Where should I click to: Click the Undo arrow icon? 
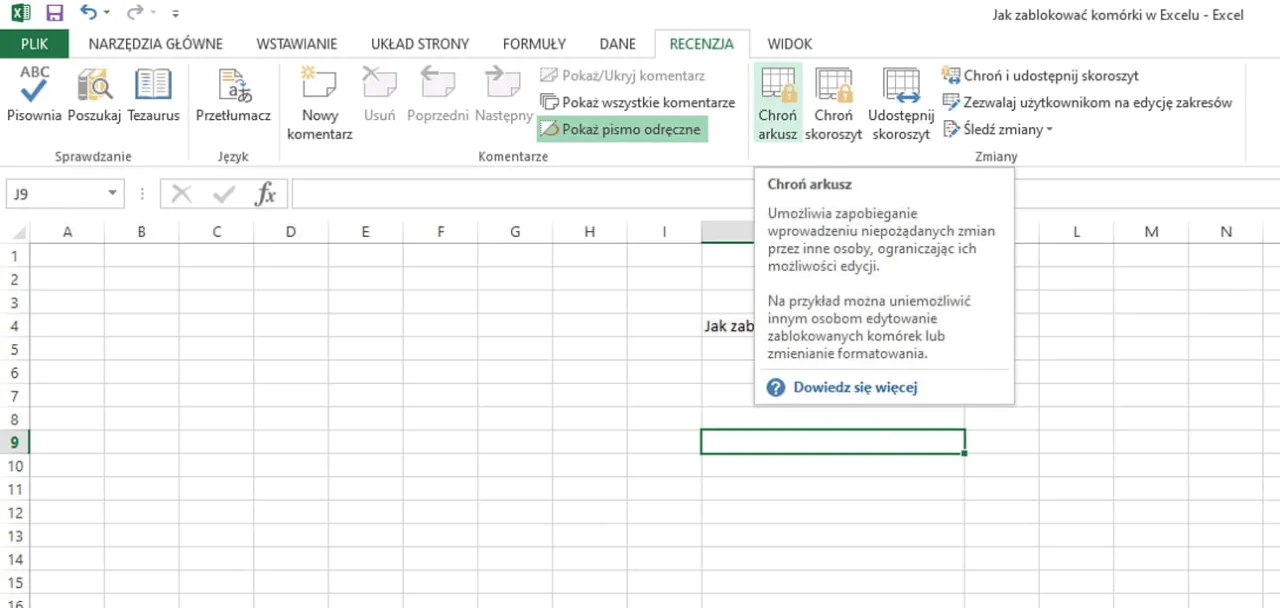[x=88, y=14]
